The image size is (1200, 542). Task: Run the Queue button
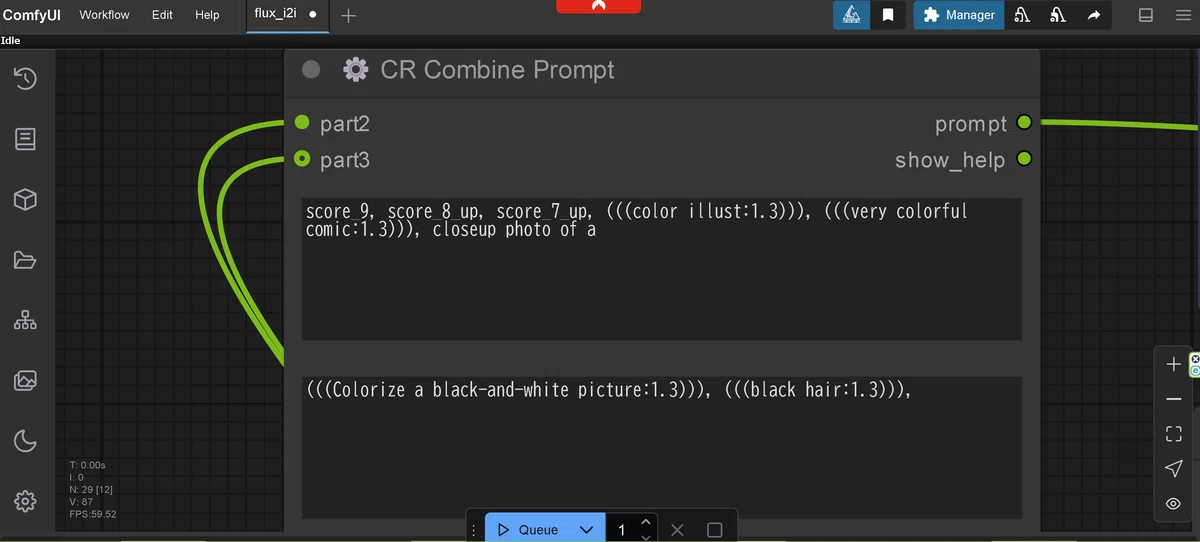point(528,530)
